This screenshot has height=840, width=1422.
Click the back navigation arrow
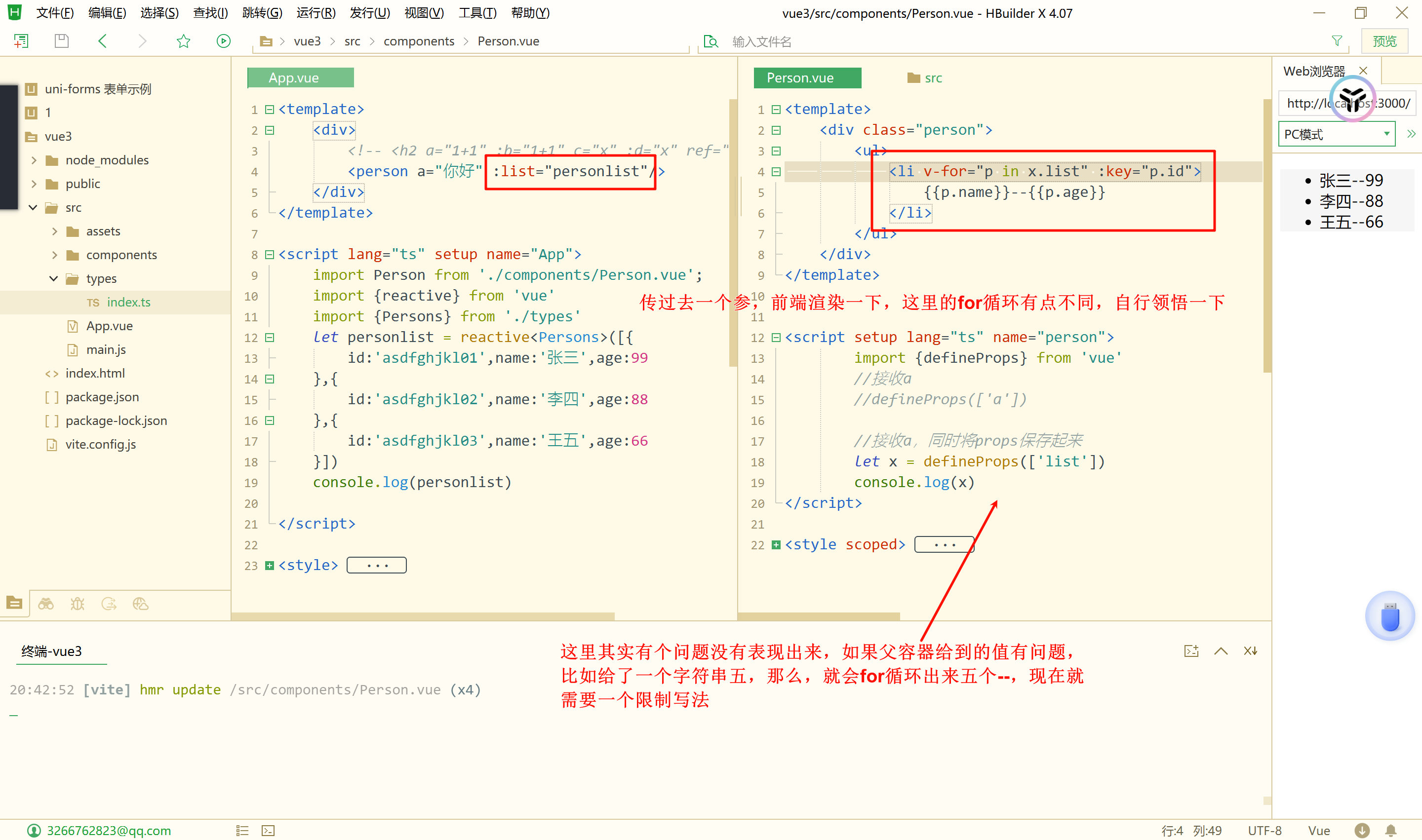coord(103,41)
